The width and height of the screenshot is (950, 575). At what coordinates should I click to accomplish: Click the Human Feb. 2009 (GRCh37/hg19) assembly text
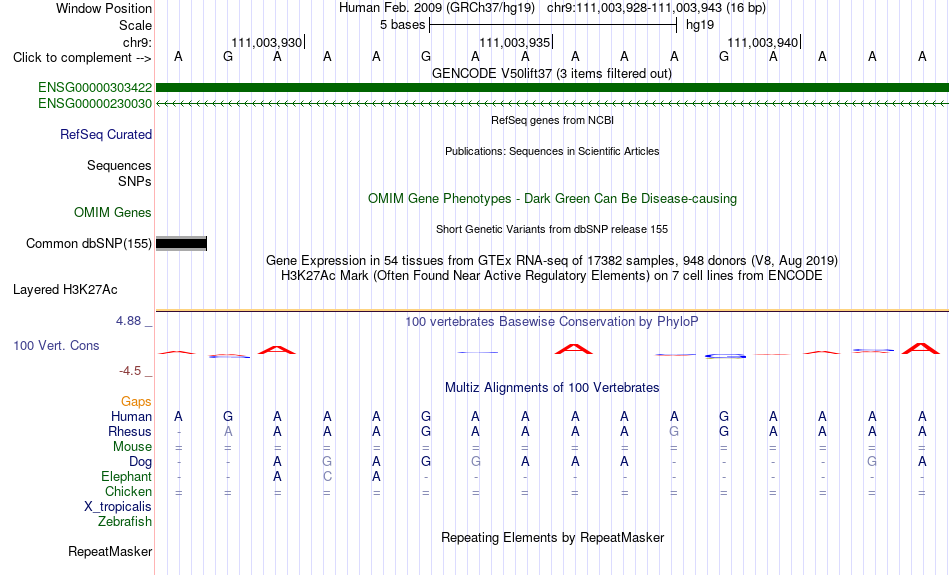pos(437,8)
